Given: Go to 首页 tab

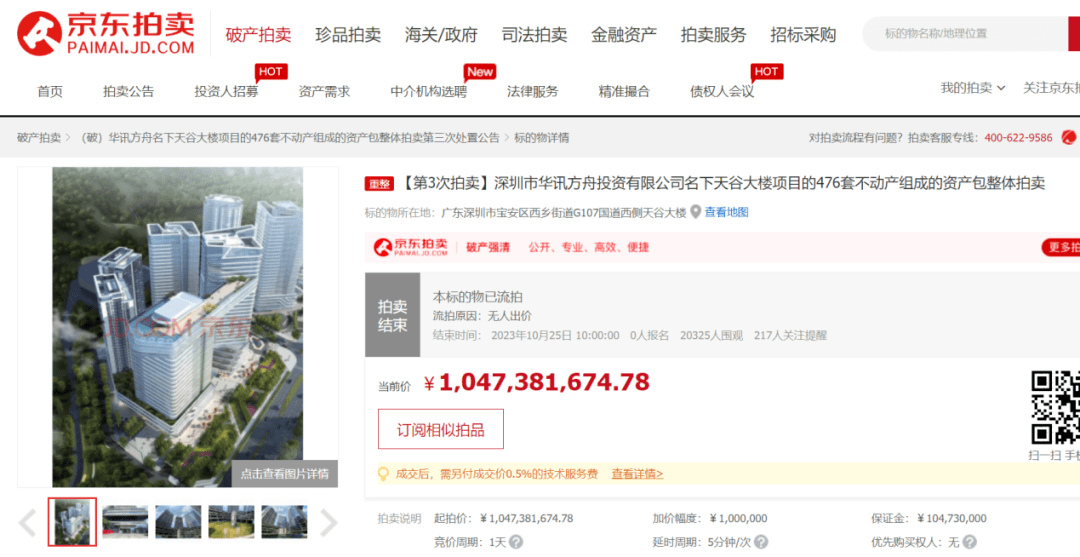Looking at the screenshot, I should tap(50, 91).
